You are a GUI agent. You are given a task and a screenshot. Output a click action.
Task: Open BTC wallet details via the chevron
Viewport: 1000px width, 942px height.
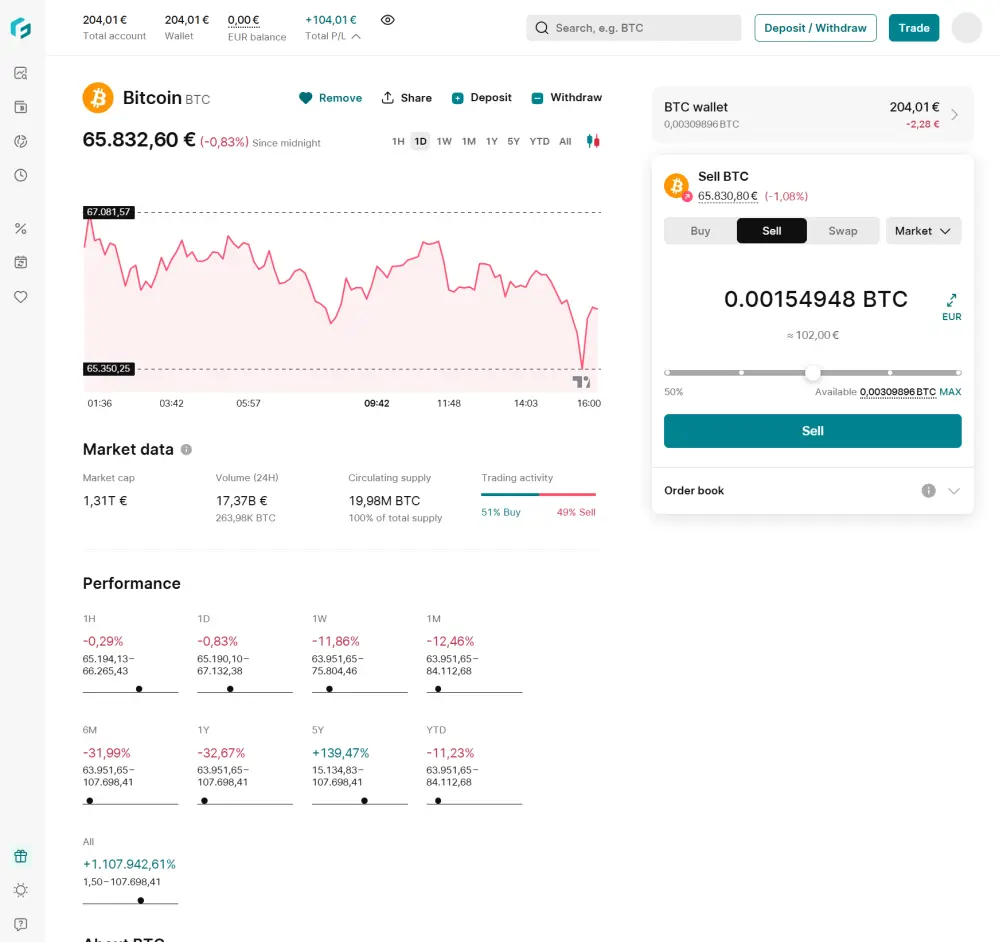coord(957,115)
